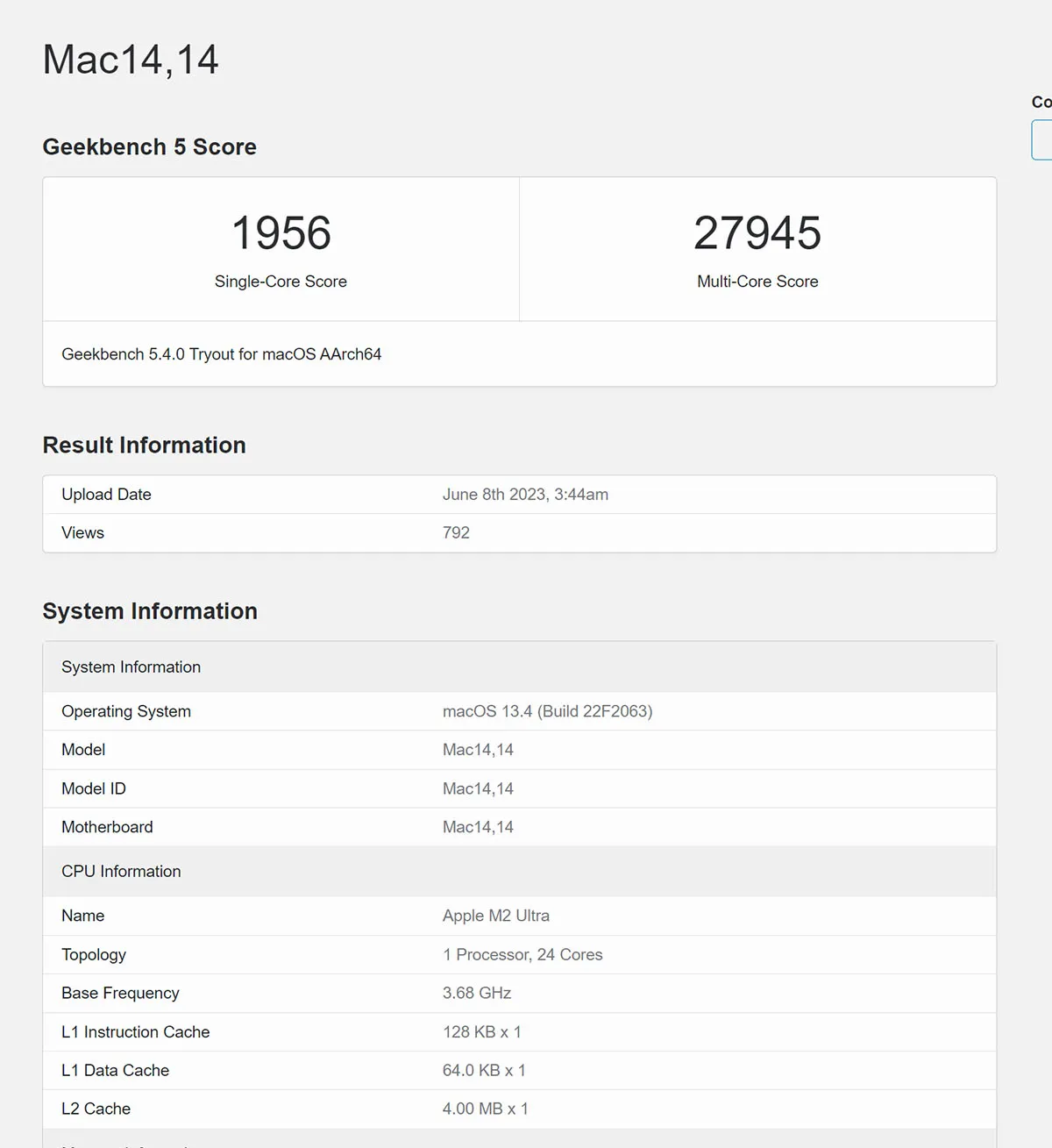Click Geekbench 5.4.0 Tryout for macOS AArch64
1052x1148 pixels.
(222, 354)
